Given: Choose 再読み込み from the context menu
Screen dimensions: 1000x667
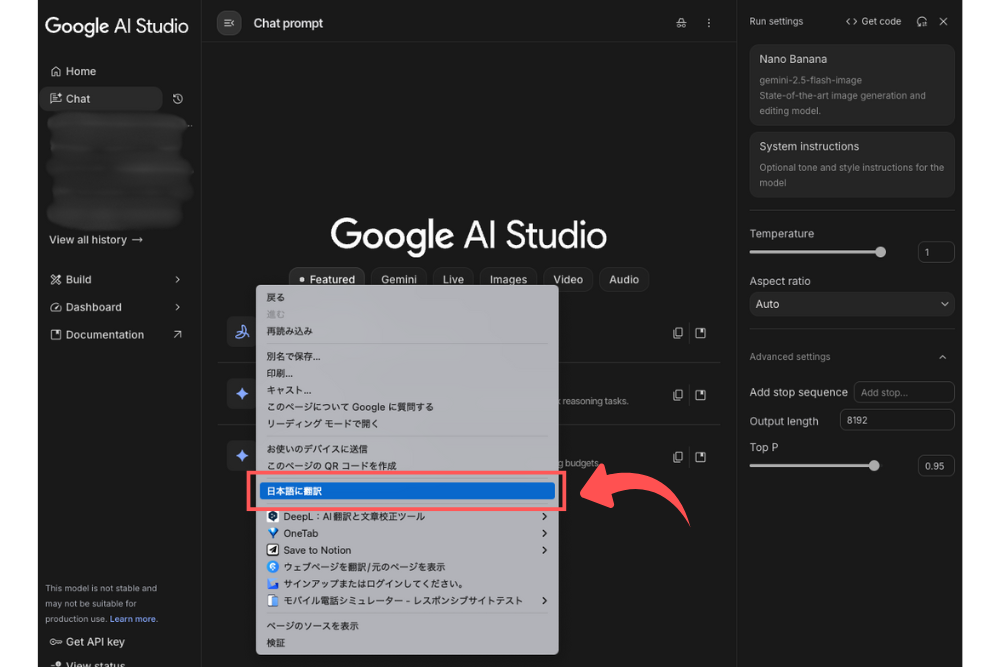Looking at the screenshot, I should point(290,331).
